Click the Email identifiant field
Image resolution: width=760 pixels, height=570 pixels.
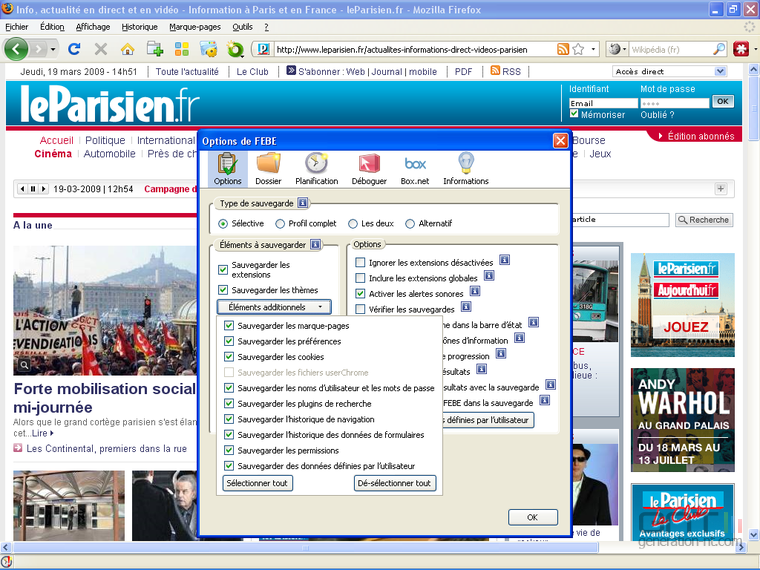pos(603,103)
